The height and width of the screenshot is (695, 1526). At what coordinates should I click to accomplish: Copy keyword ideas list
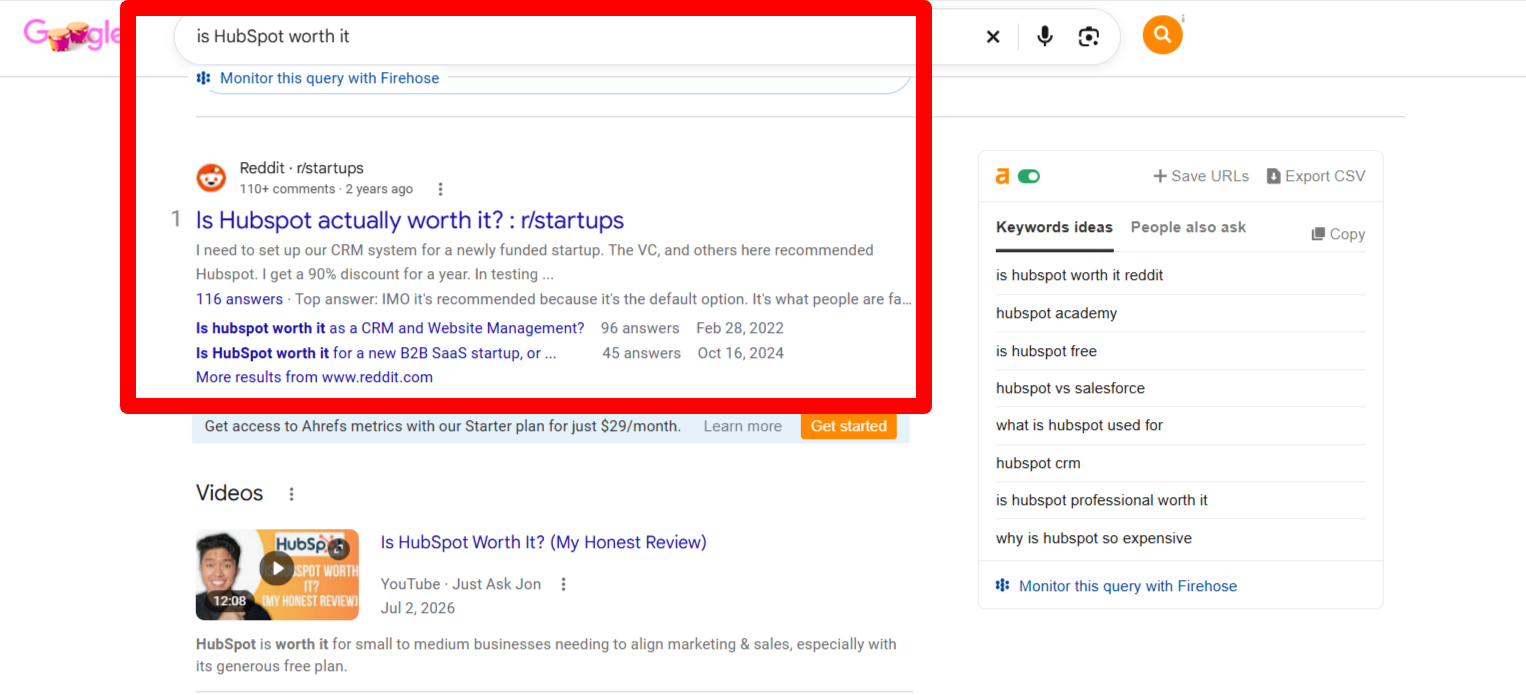1338,234
